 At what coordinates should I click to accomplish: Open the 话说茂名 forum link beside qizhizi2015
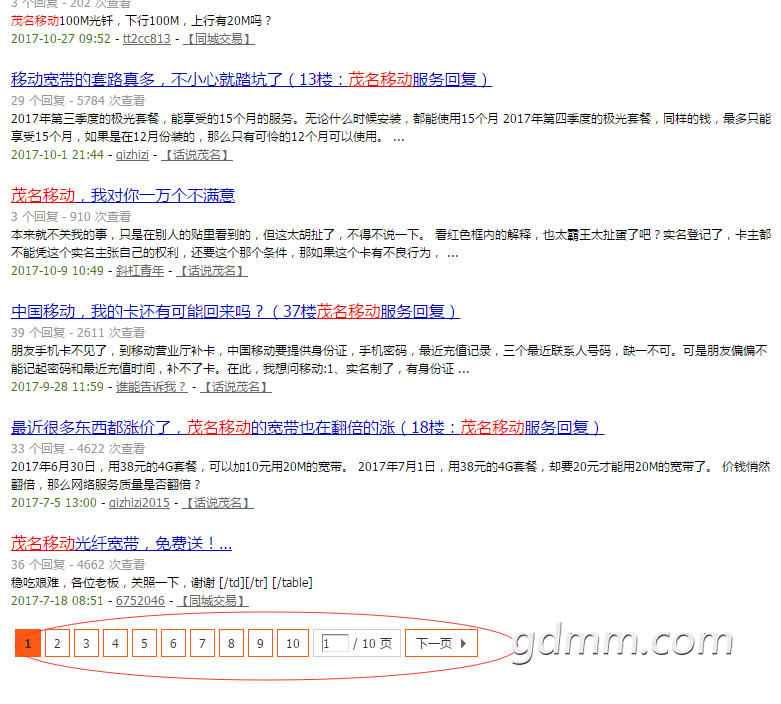click(x=218, y=503)
